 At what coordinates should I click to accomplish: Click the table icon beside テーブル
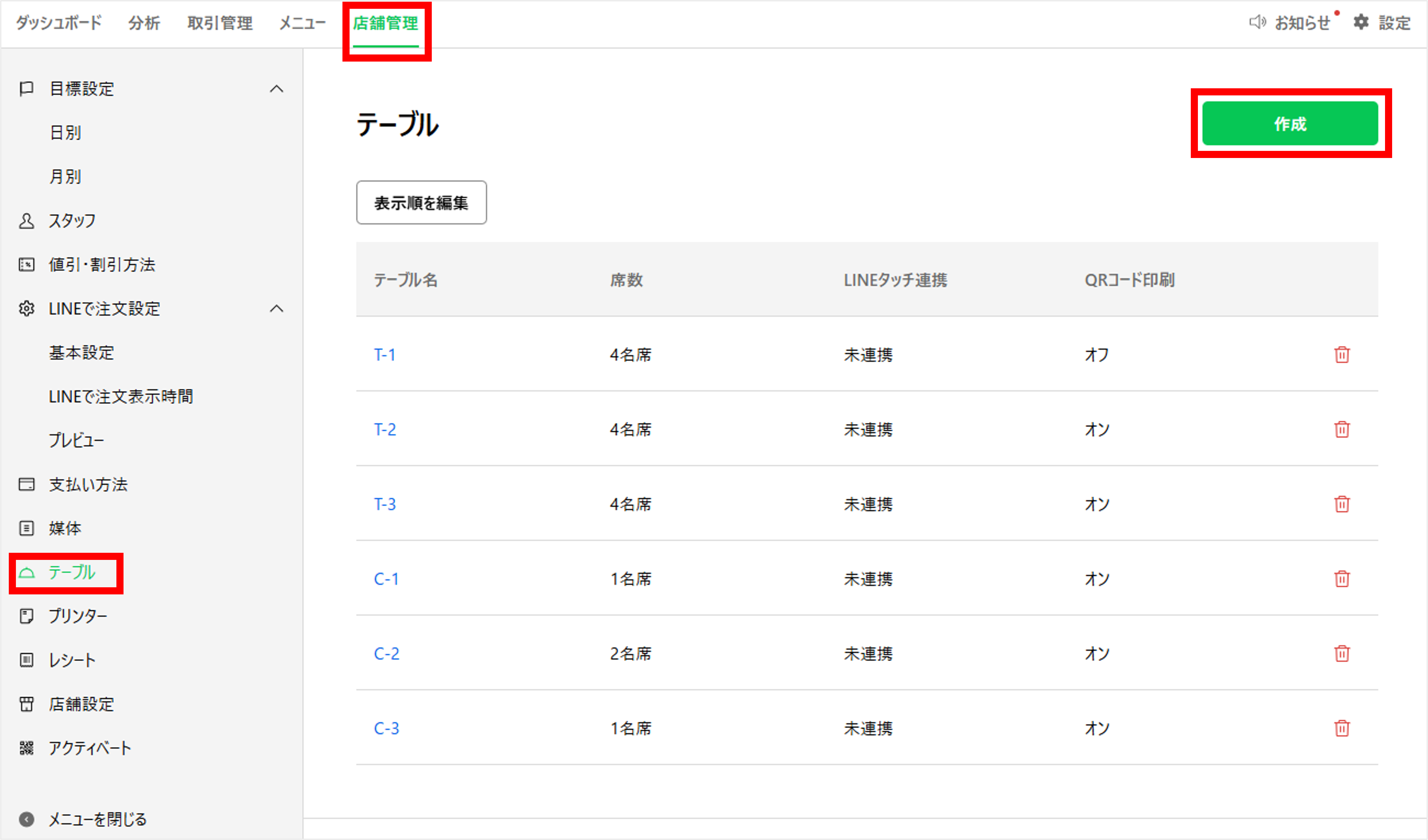point(26,573)
